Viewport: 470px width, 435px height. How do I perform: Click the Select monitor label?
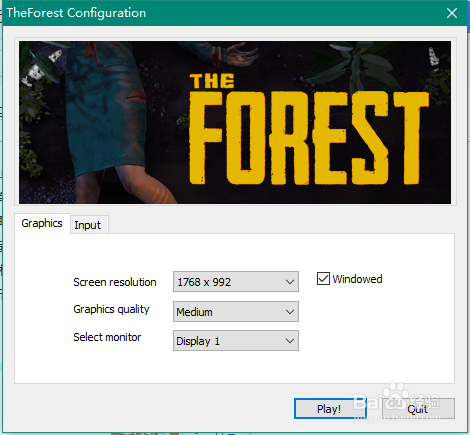click(x=107, y=337)
